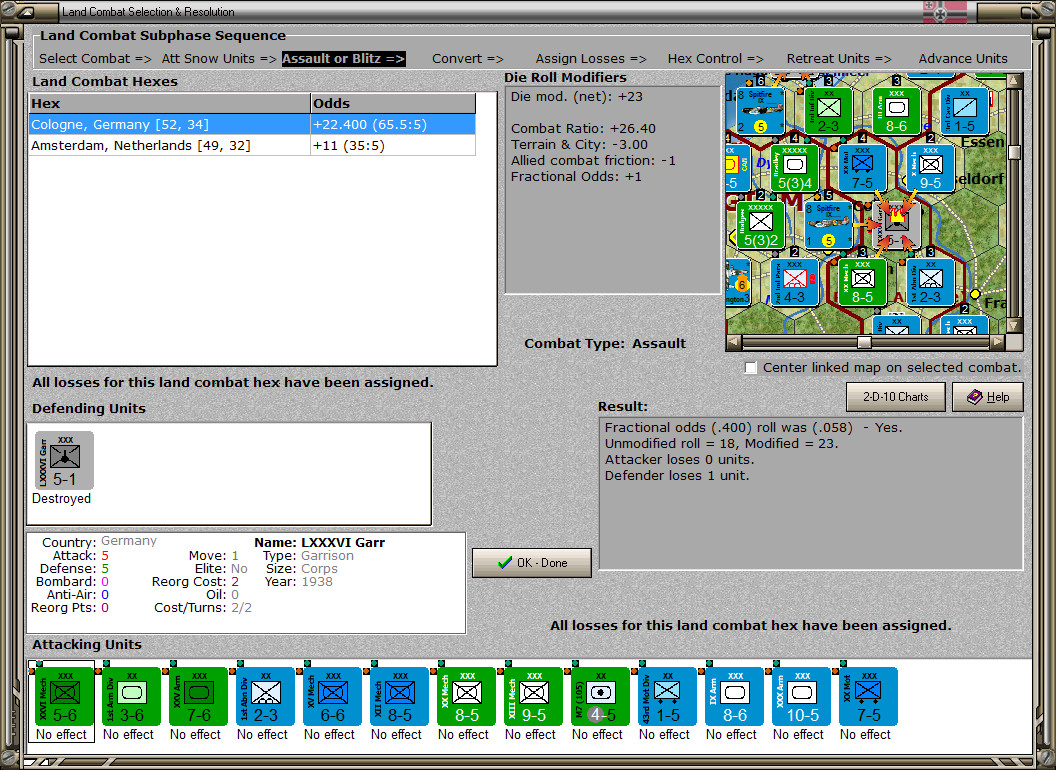Click the X Mech 9-5 counter on the map

pos(931,167)
